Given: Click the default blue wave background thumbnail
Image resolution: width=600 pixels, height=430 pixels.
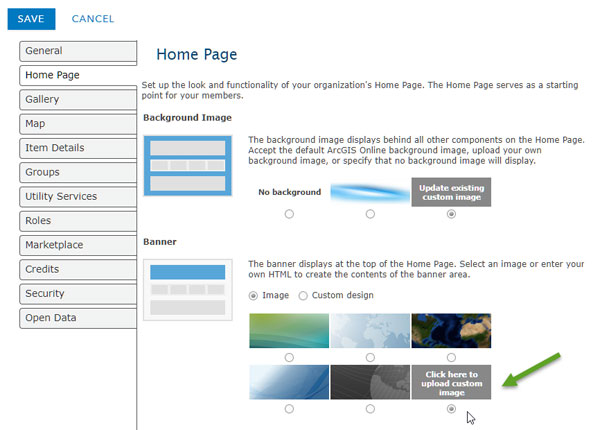Looking at the screenshot, I should (370, 192).
